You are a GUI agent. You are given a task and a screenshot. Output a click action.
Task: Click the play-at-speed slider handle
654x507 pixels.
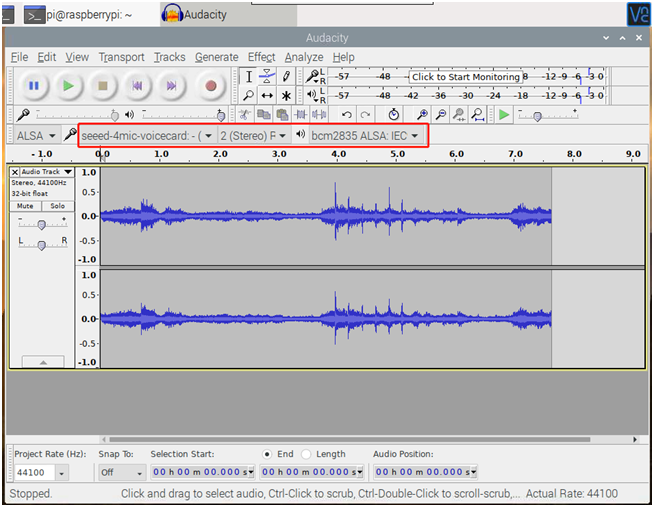538,116
